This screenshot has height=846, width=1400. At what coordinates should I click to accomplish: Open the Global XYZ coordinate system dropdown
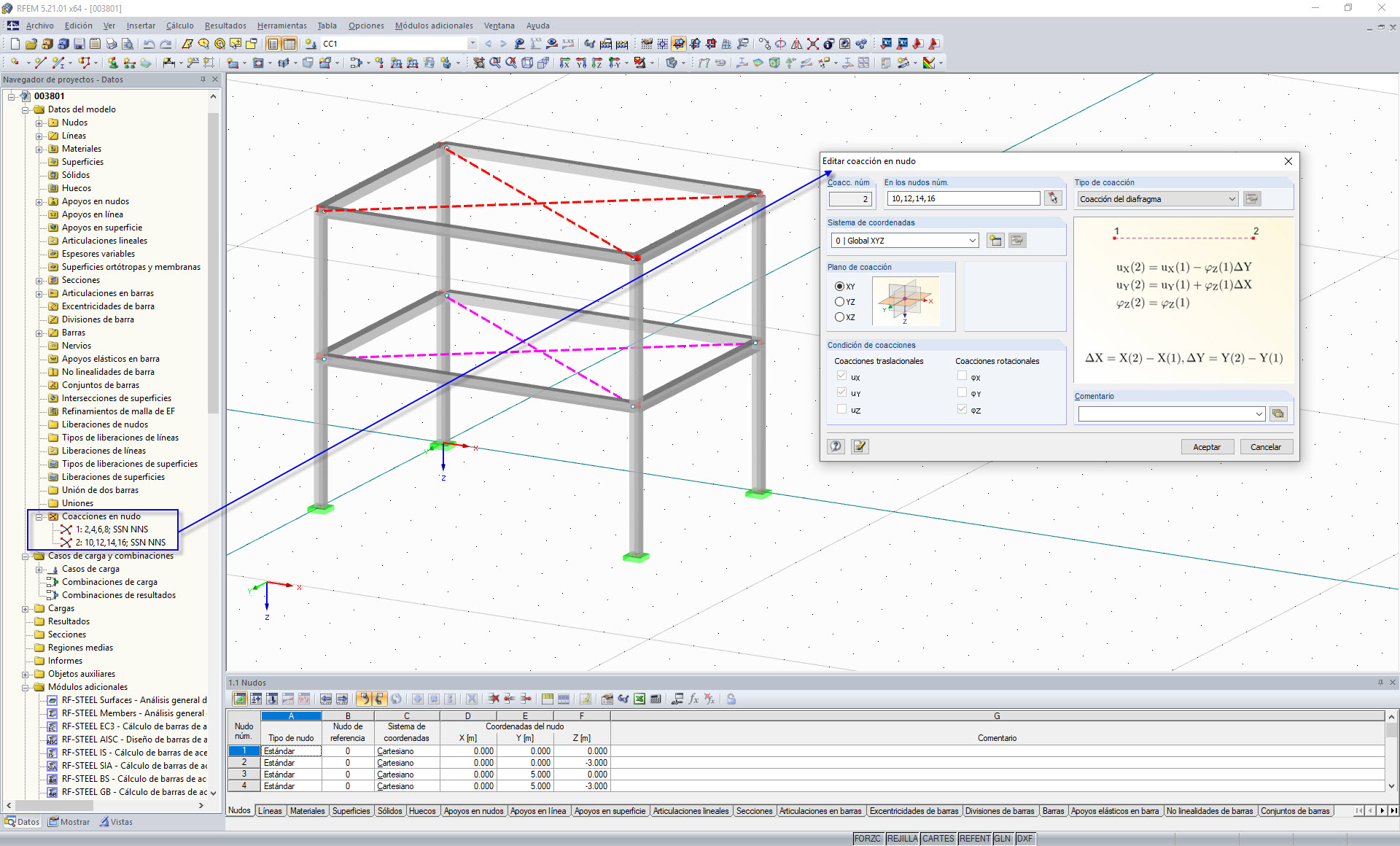pos(972,241)
